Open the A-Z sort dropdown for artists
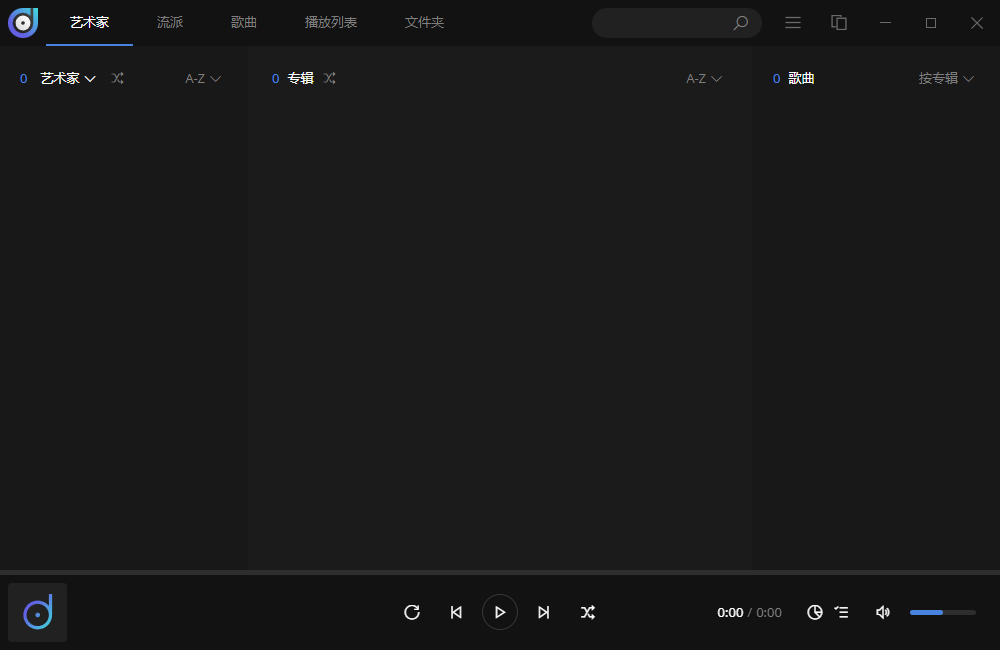The image size is (1000, 650). [x=202, y=78]
